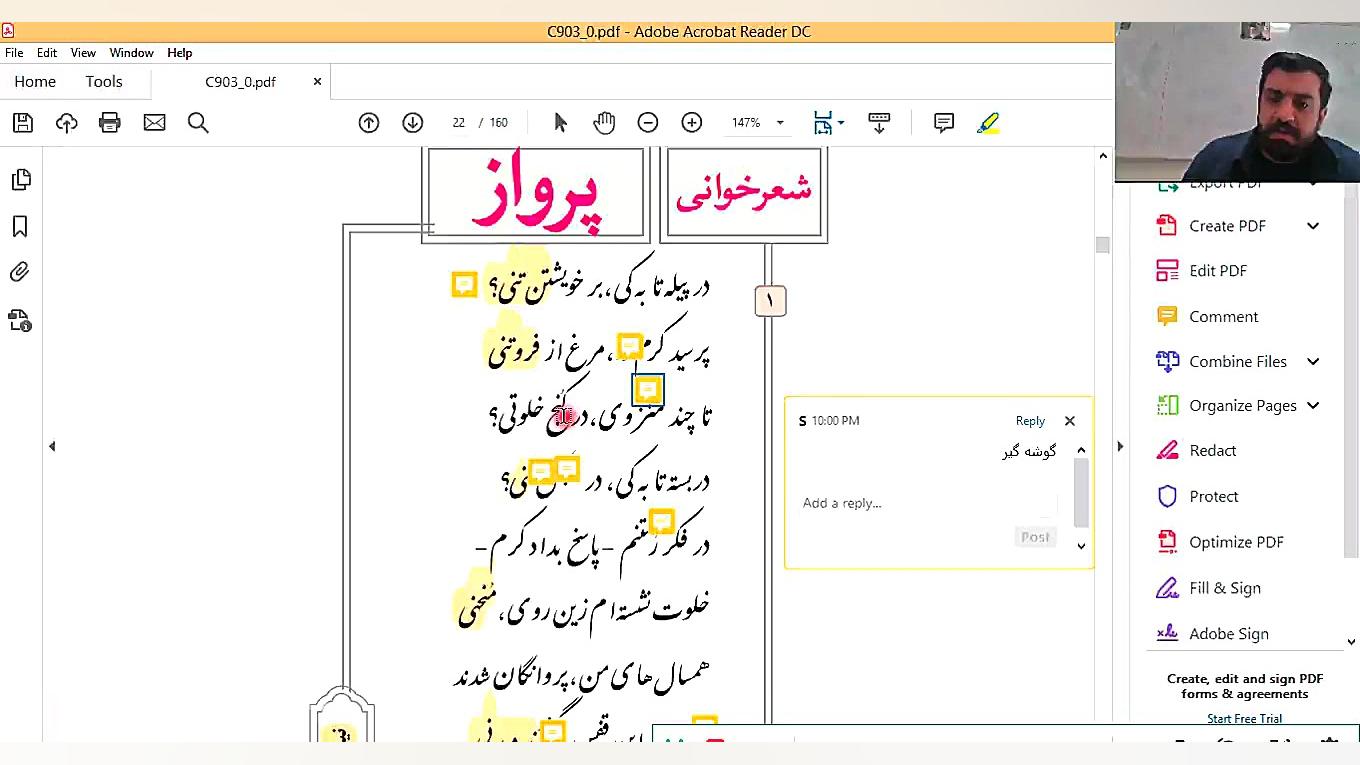Open the Comments panel via toolbar icon
This screenshot has height=765, width=1360.
coord(943,122)
